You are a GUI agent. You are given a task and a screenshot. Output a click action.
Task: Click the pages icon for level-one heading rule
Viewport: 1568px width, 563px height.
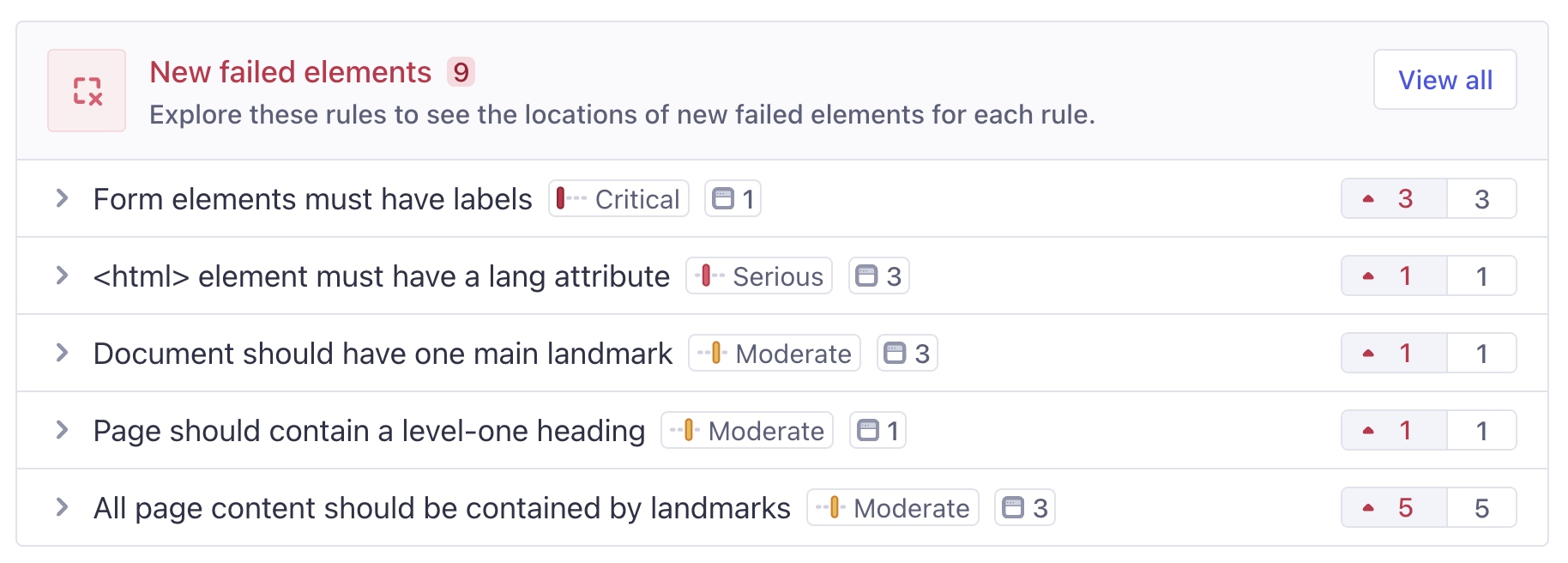868,430
